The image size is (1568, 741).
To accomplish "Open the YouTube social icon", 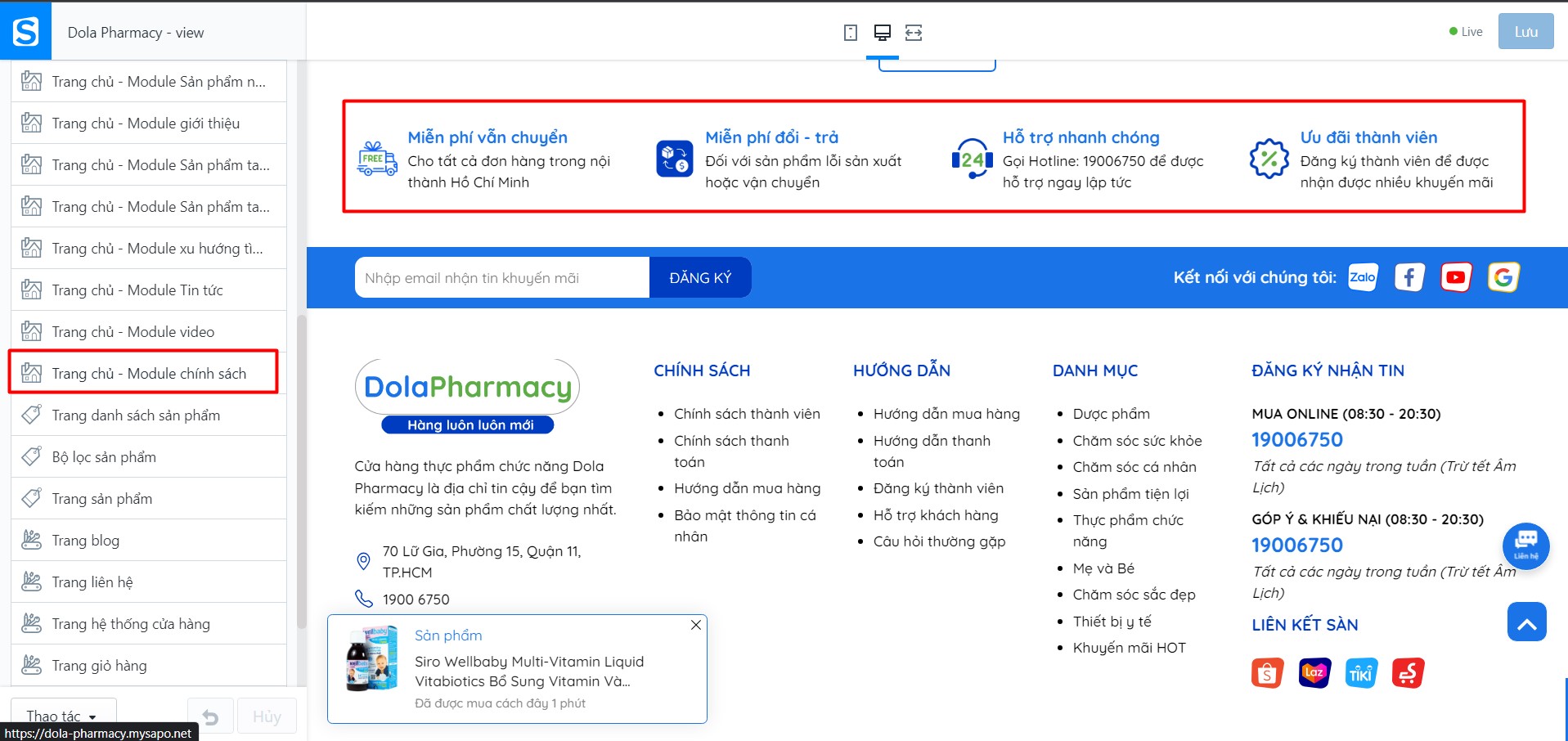I will click(1456, 277).
